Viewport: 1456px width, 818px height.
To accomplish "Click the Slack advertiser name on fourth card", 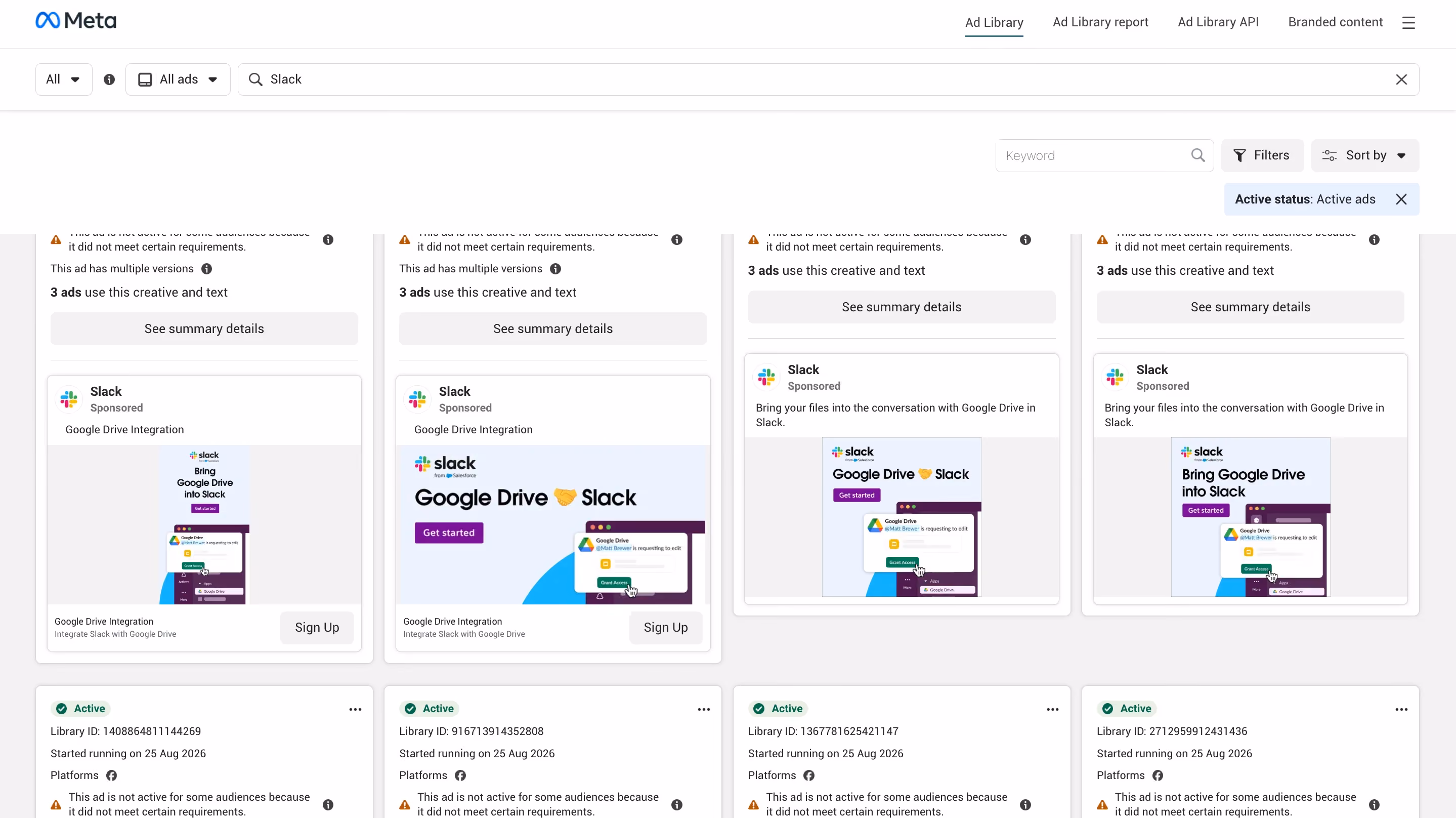I will 1152,370.
